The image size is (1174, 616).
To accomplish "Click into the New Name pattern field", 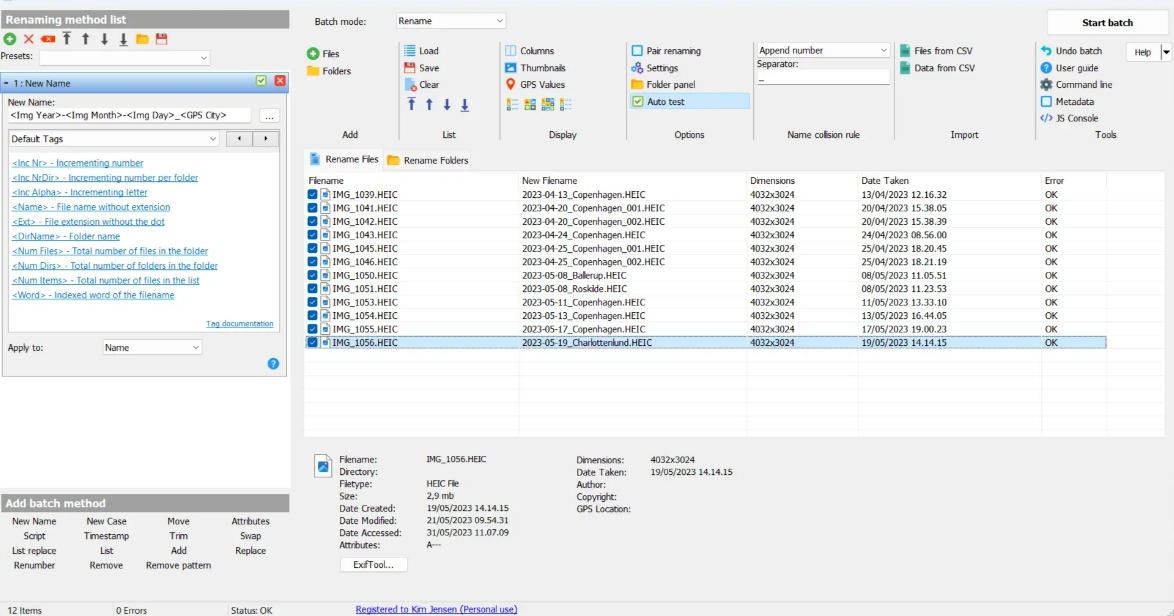I will (129, 115).
